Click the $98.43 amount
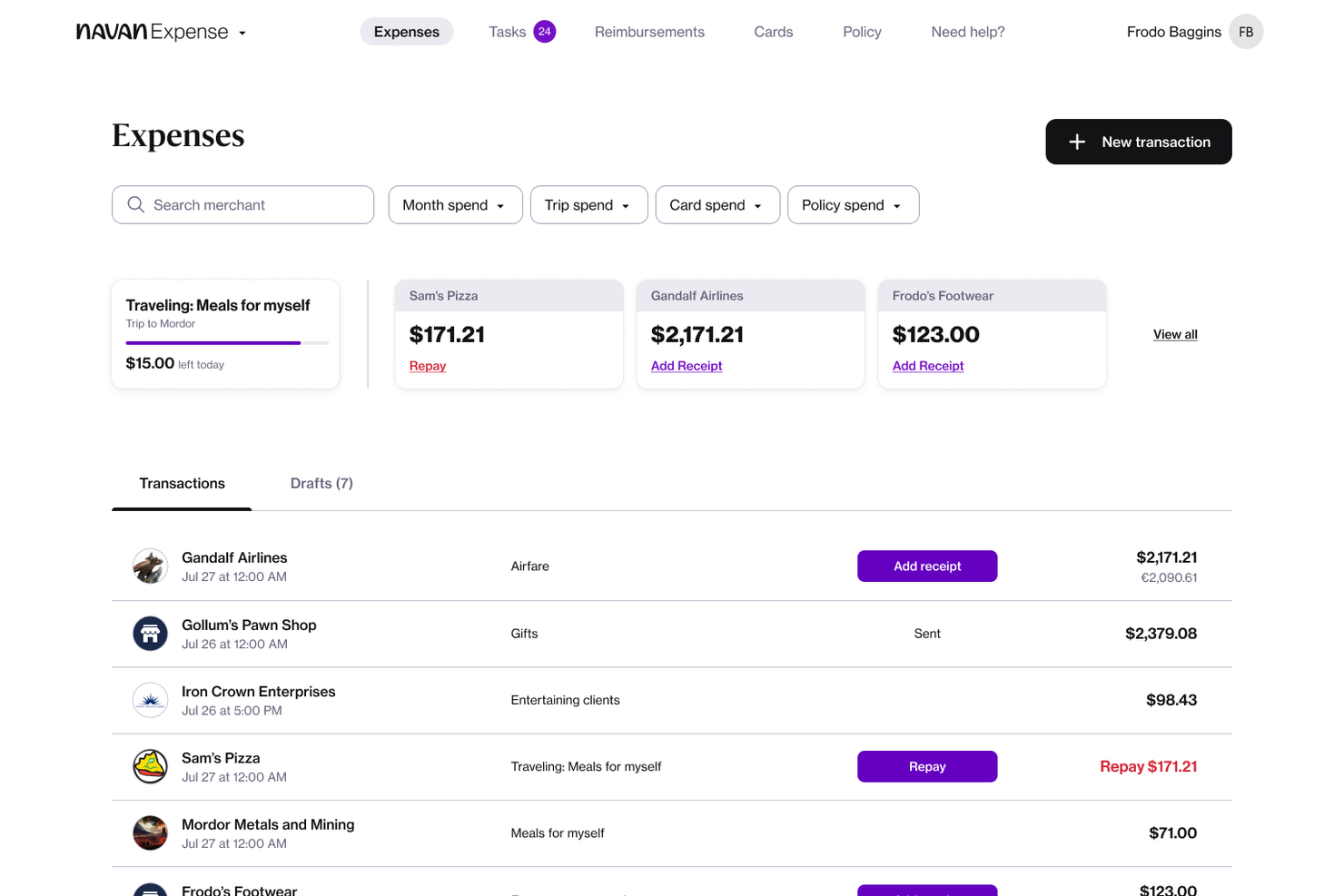Image resolution: width=1344 pixels, height=896 pixels. point(1171,700)
